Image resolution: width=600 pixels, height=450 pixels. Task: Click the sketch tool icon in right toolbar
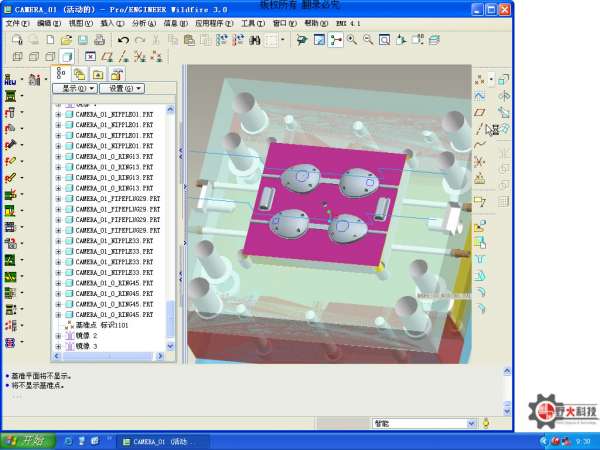479,96
